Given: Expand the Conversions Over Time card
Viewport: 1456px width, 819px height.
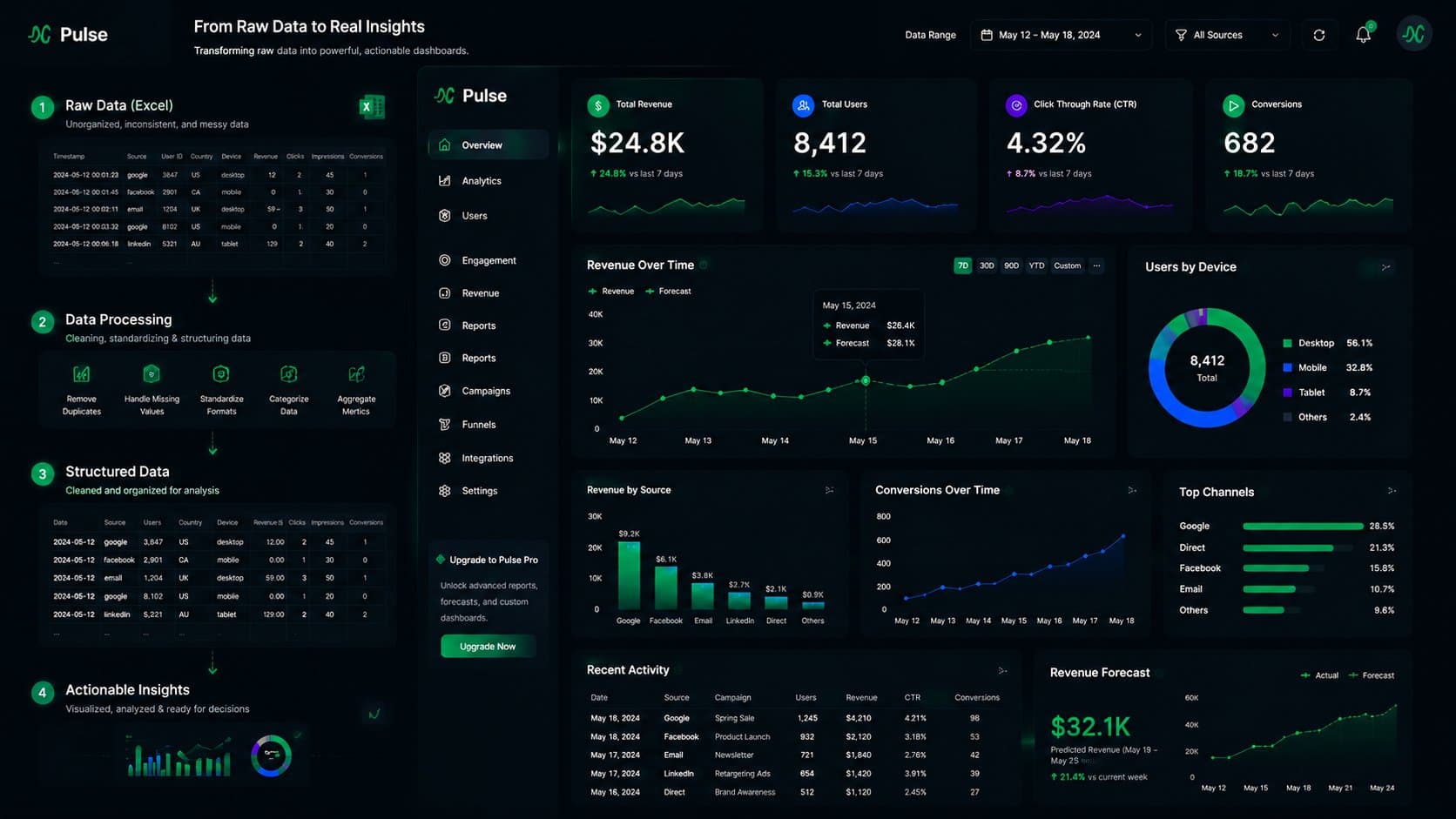Looking at the screenshot, I should click(1132, 490).
